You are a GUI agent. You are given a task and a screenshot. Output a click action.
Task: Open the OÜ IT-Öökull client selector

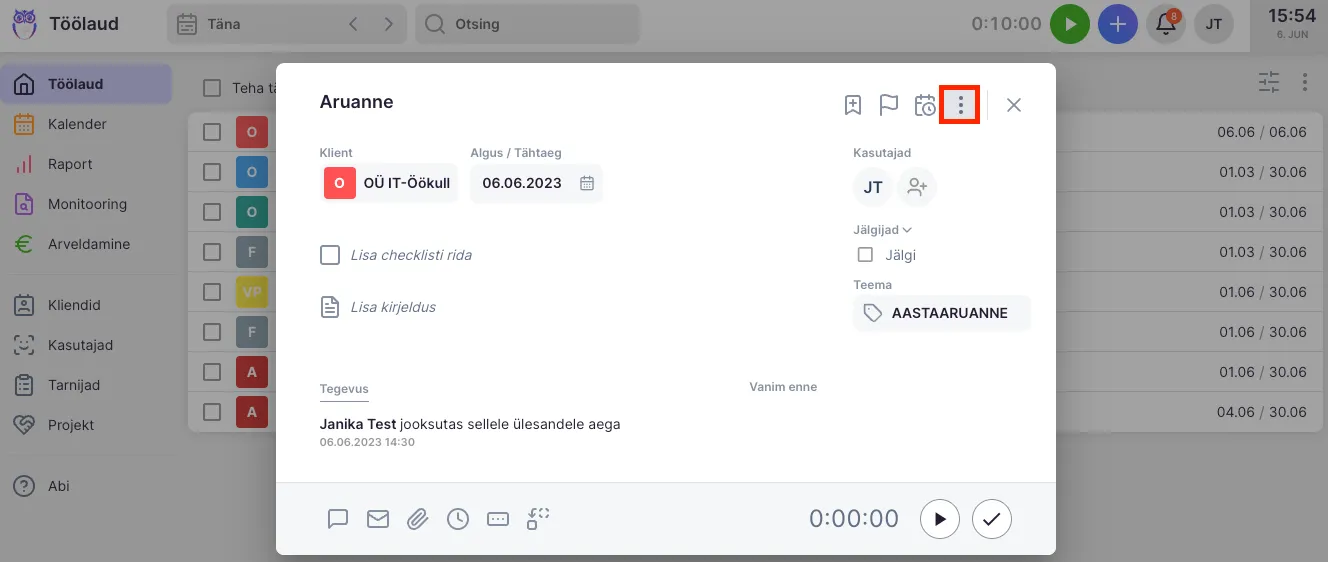tap(389, 184)
